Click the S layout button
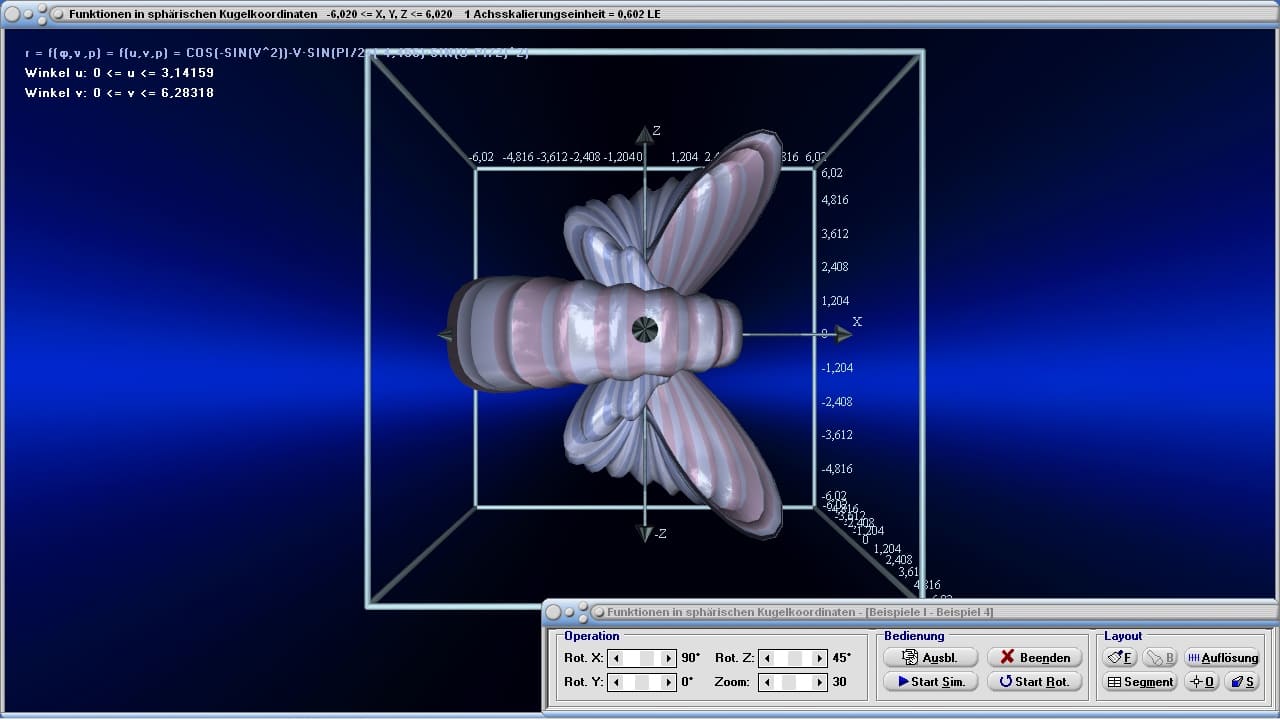The width and height of the screenshot is (1280, 720). [1241, 681]
